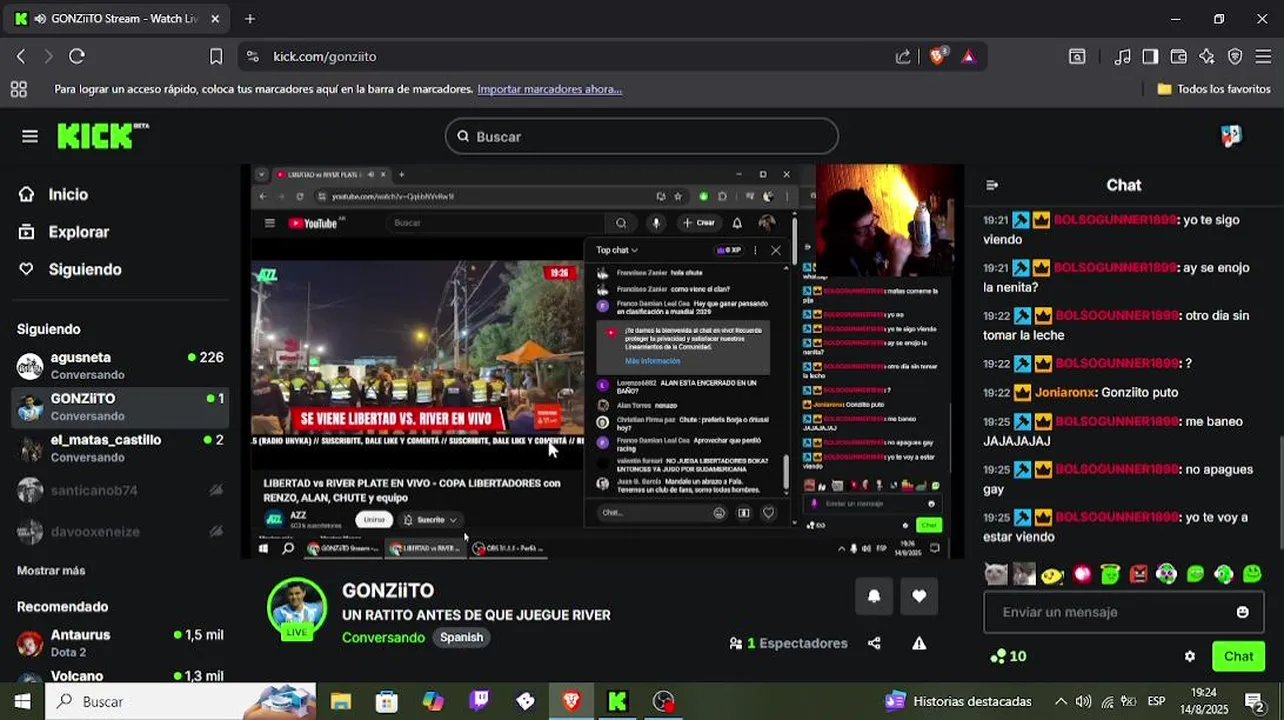Click the Kick logo
This screenshot has width=1284, height=720.
click(x=102, y=136)
